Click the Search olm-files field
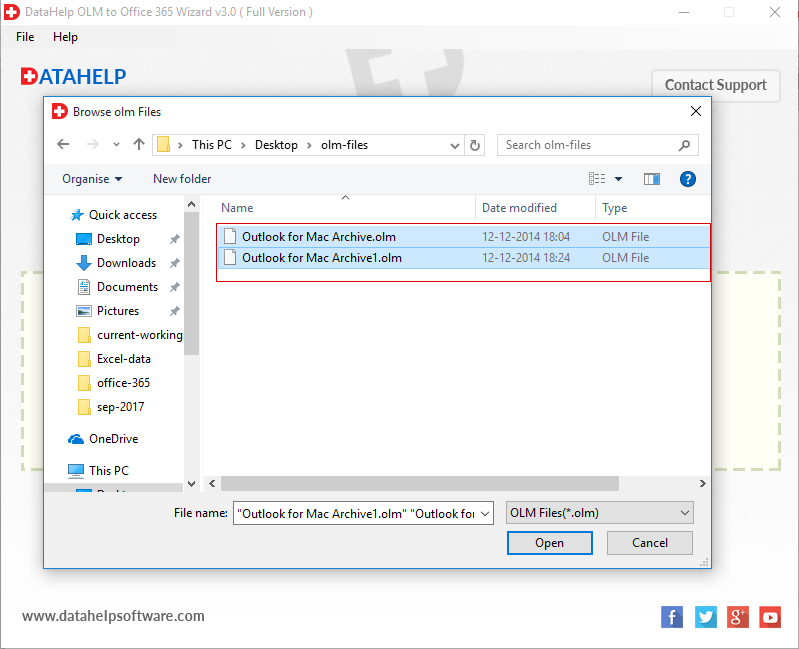 pos(597,145)
